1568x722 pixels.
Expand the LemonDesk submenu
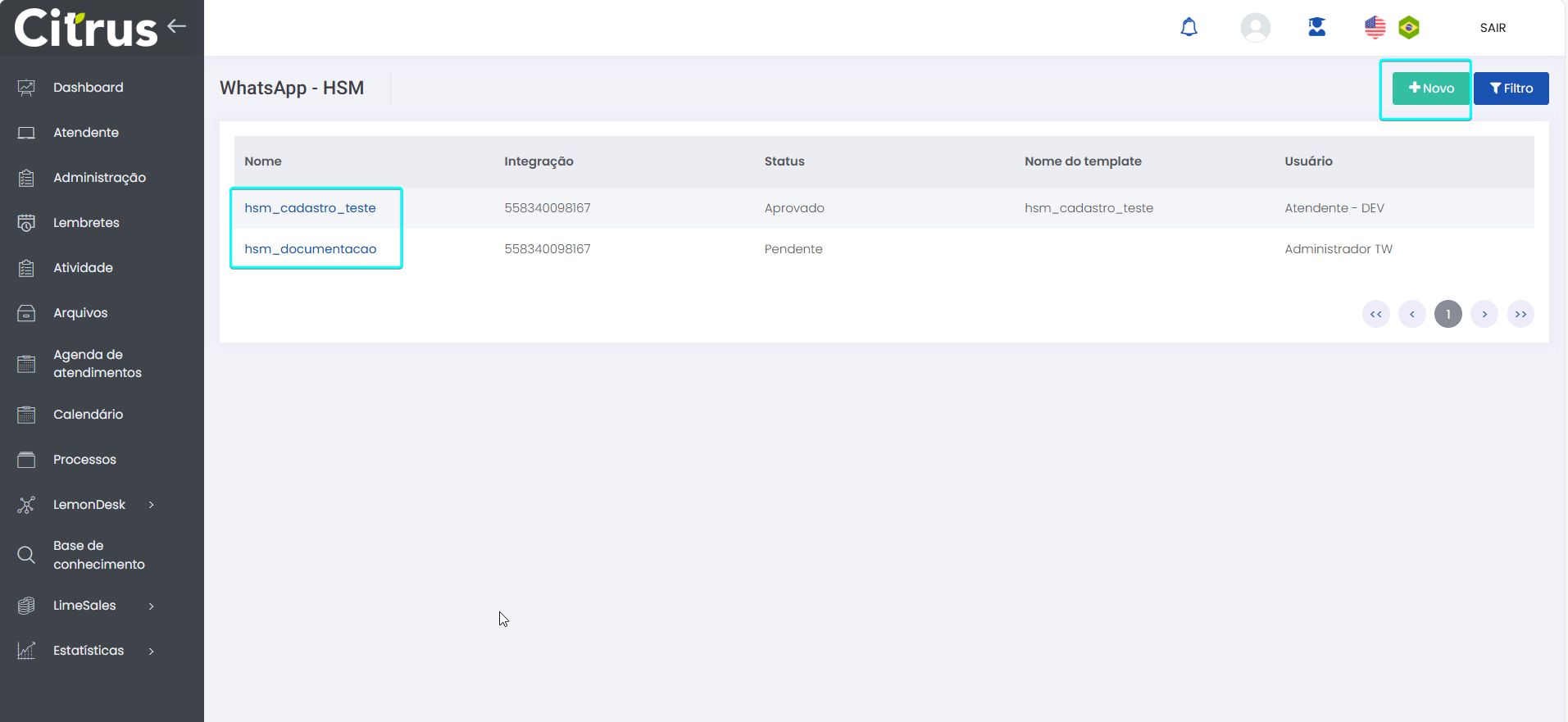(151, 505)
